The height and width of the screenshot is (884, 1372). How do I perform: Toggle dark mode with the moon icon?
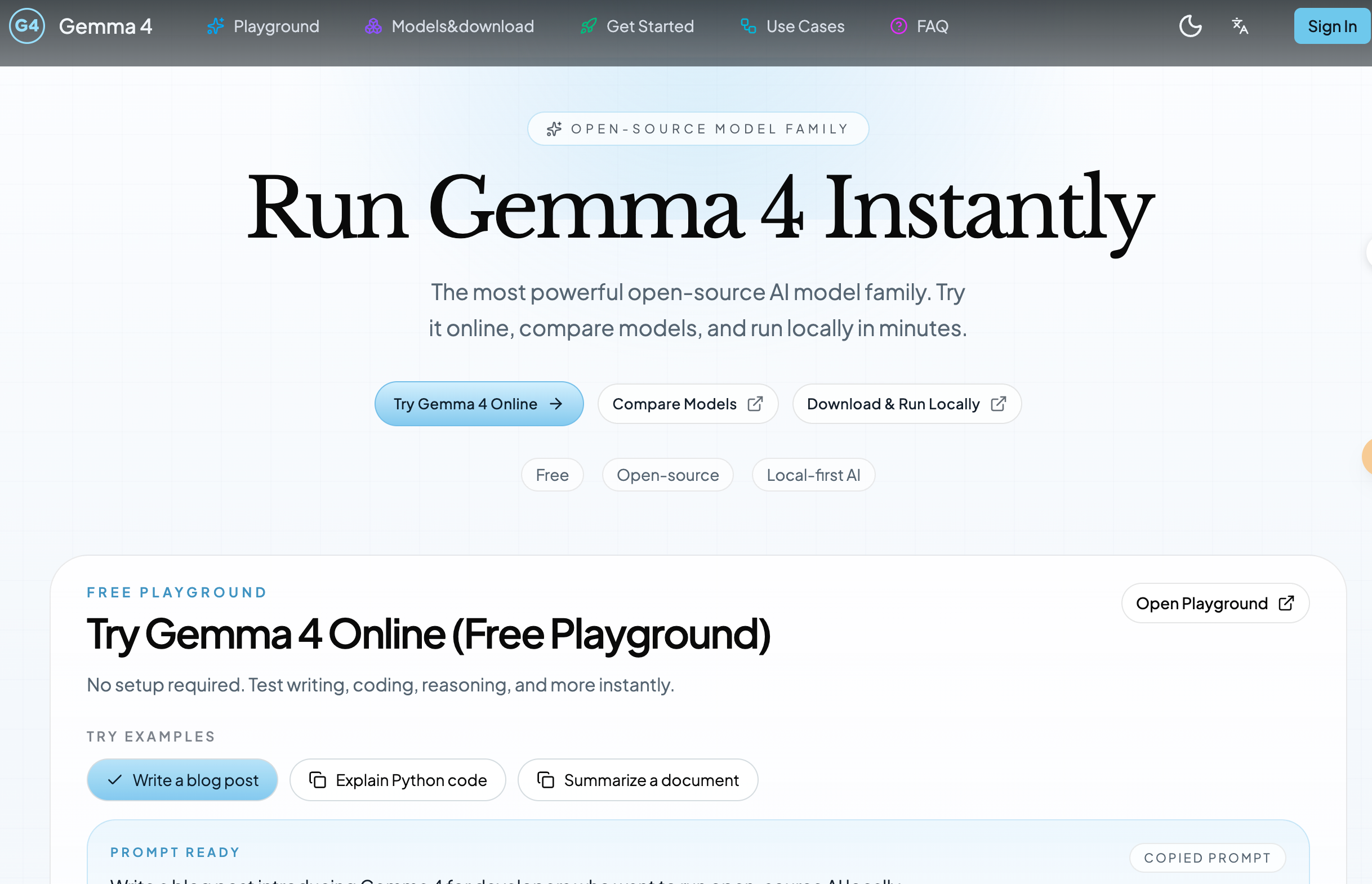click(1190, 26)
